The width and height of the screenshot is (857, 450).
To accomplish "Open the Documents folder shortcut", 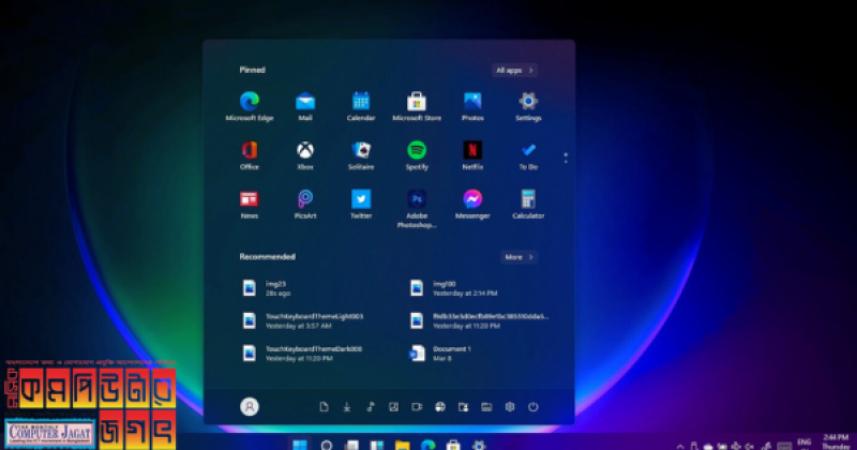I will 324,407.
